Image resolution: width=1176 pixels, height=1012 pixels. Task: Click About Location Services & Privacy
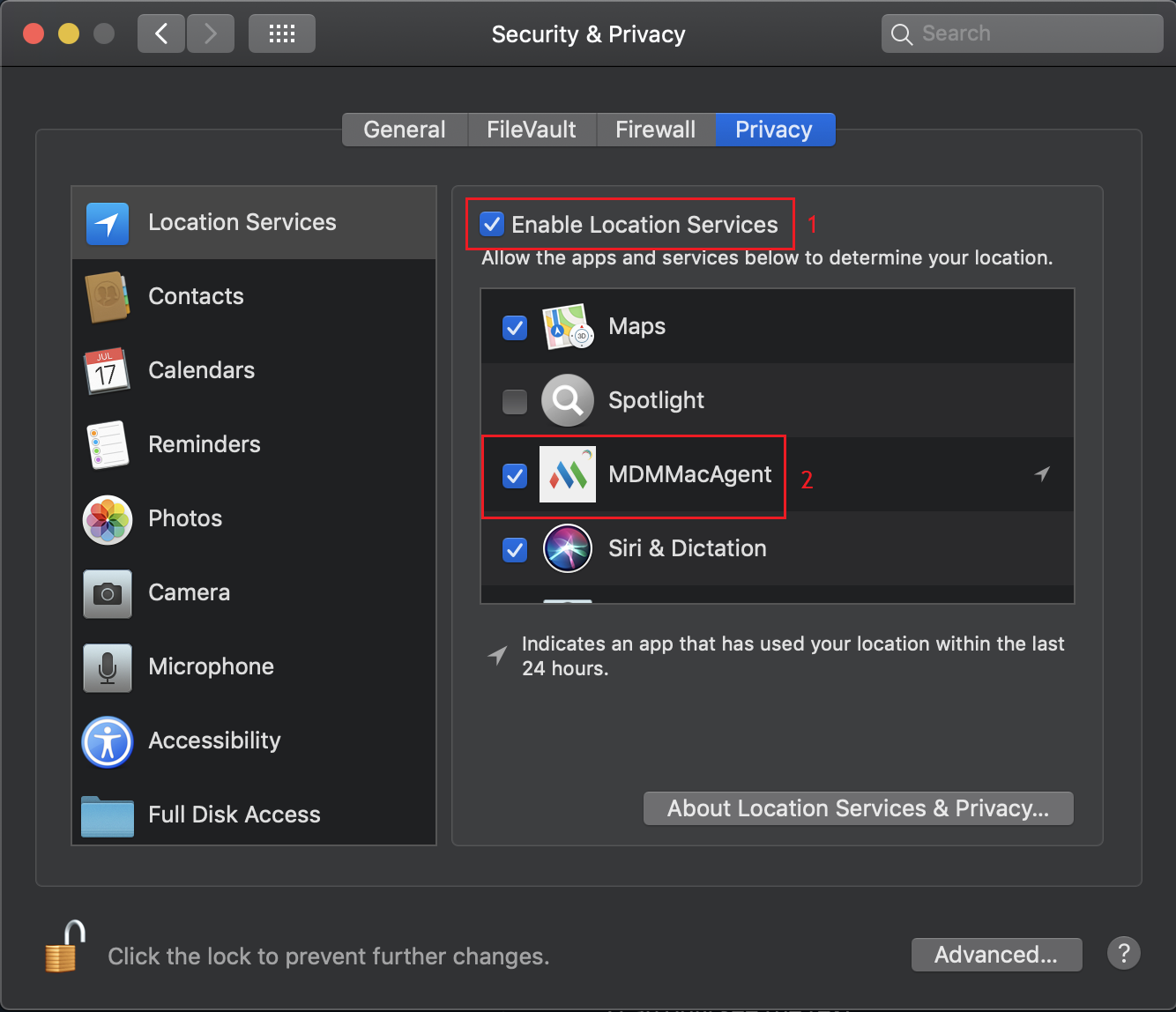858,808
